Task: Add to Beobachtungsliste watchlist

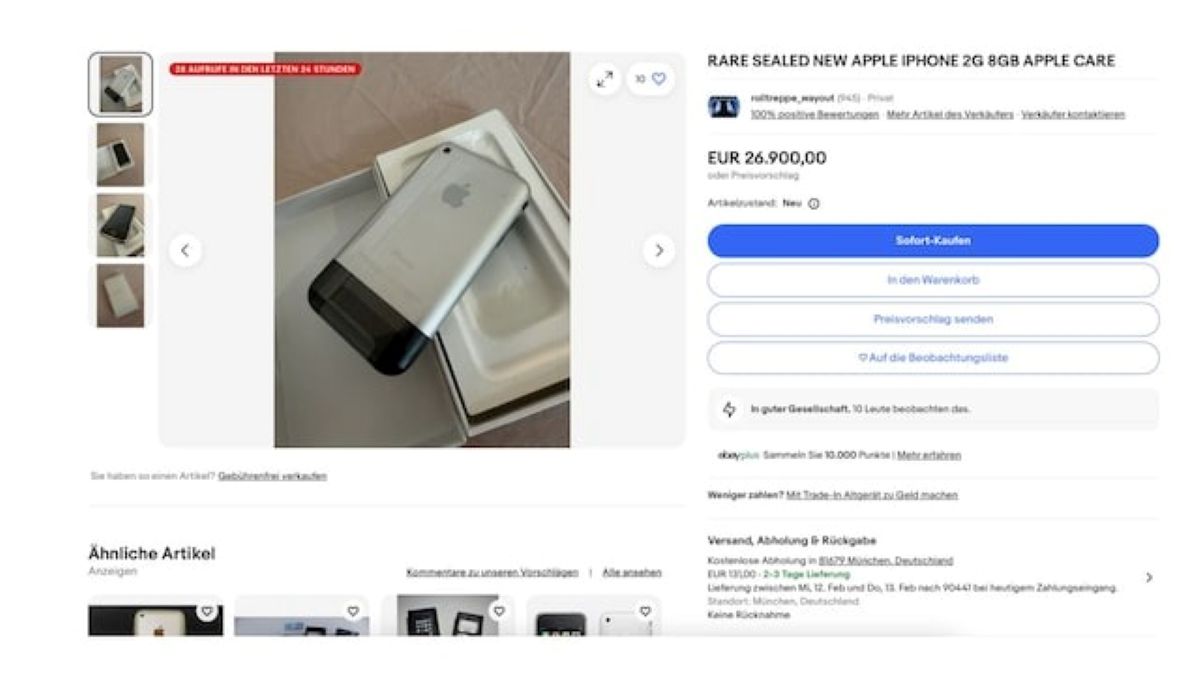Action: [933, 358]
